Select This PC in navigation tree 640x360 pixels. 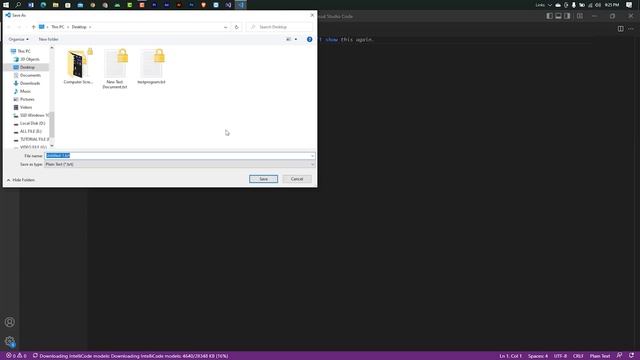coord(24,51)
